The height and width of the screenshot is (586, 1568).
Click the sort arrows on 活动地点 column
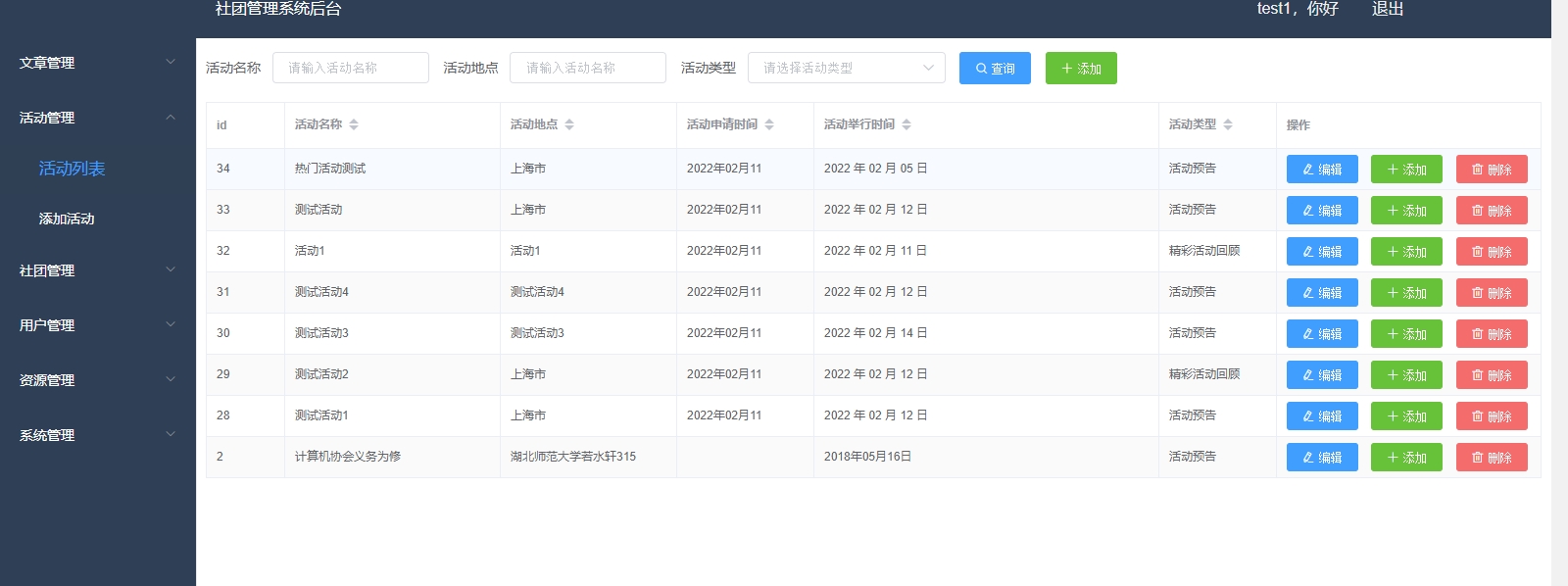[x=569, y=124]
